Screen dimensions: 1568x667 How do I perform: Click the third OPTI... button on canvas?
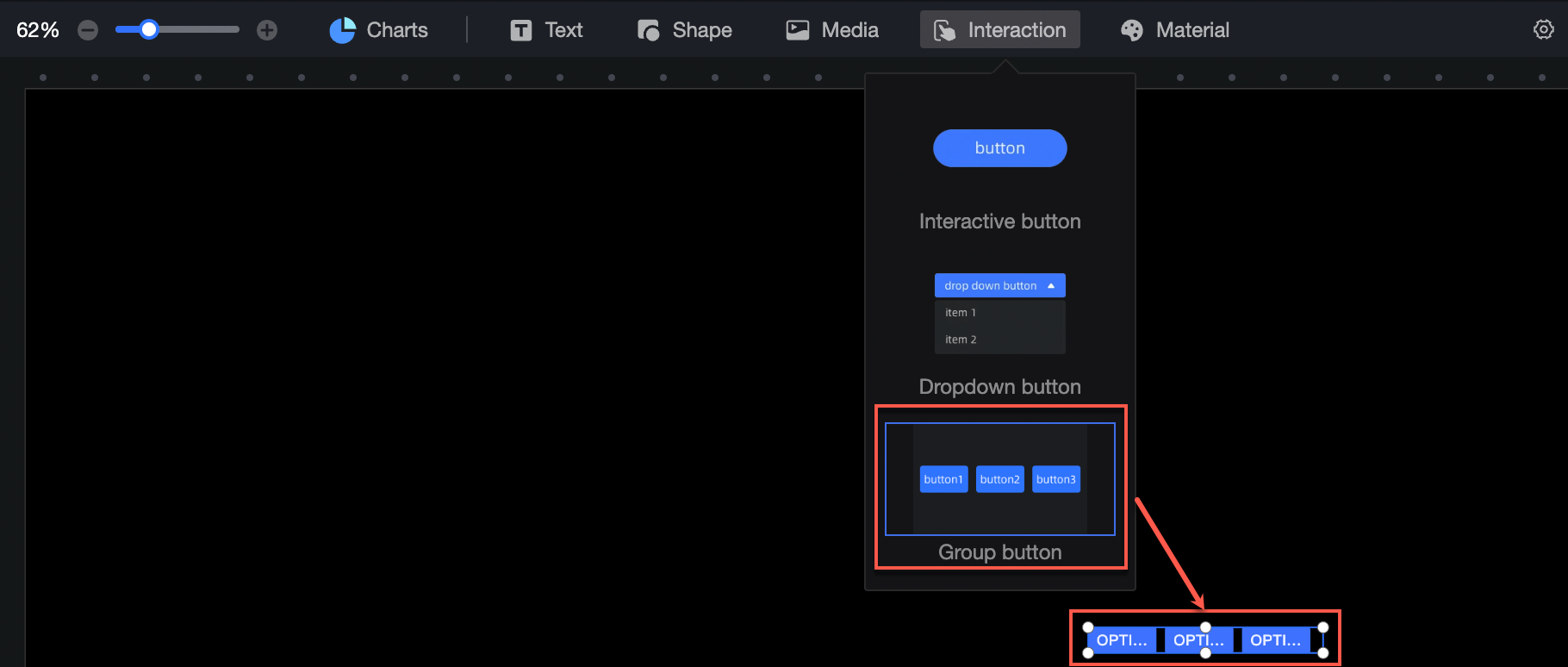coord(1275,640)
